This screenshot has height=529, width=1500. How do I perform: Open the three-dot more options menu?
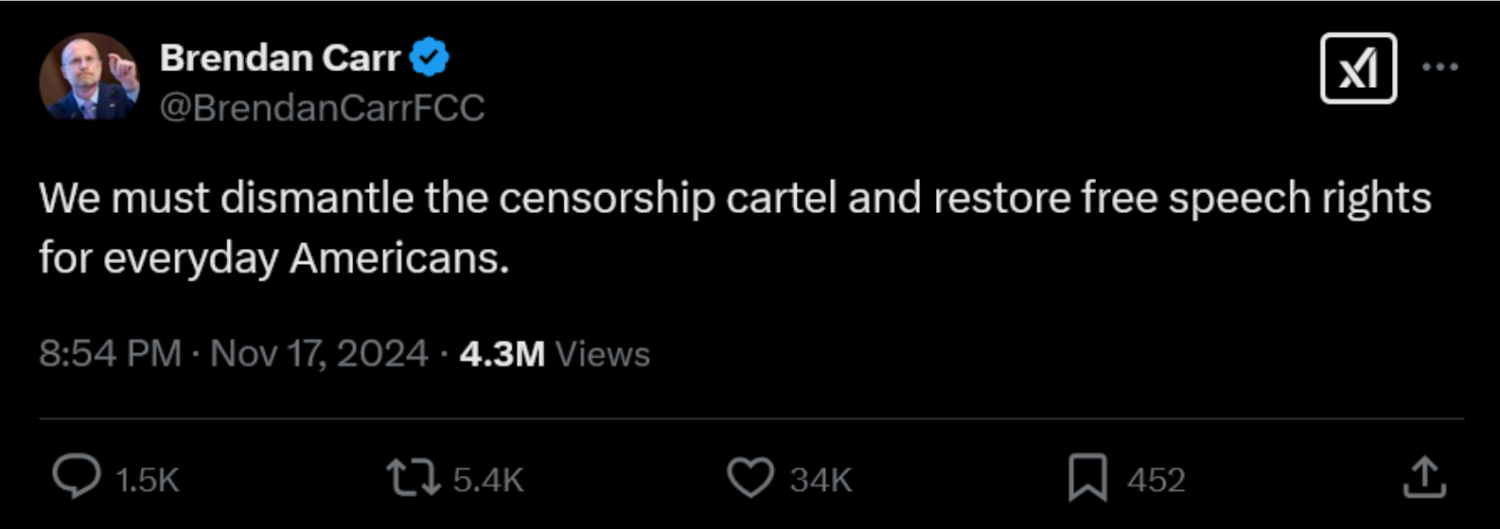(1440, 68)
